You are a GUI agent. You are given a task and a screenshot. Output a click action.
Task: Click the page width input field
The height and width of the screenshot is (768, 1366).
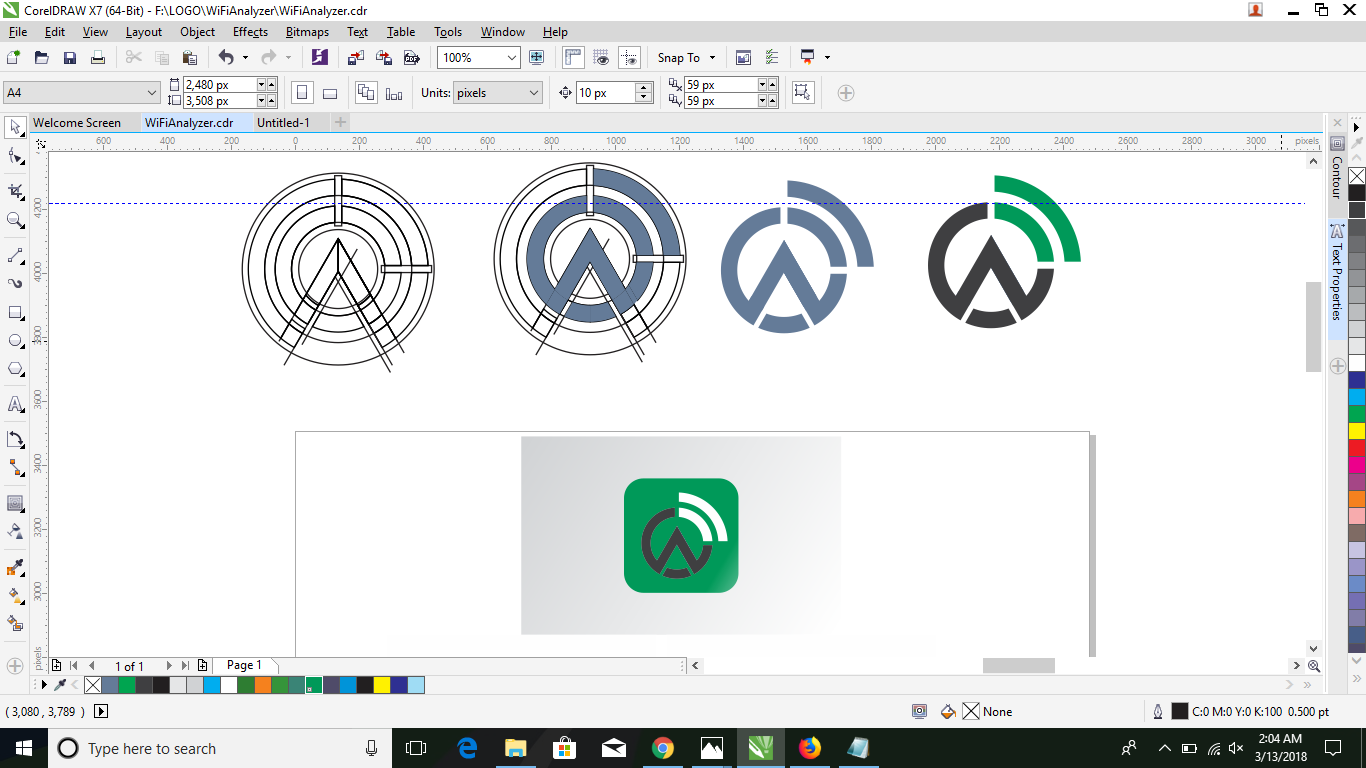pyautogui.click(x=219, y=85)
